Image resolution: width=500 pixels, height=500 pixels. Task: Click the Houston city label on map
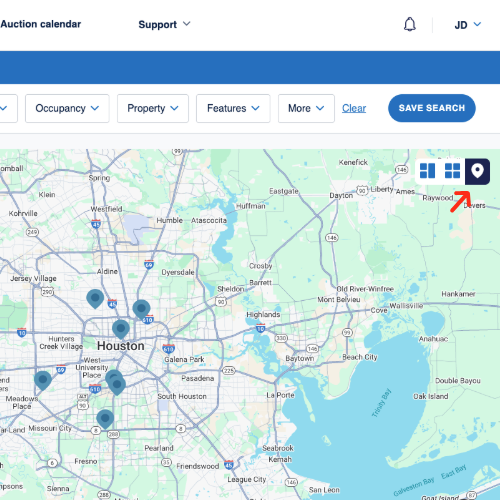click(x=121, y=346)
